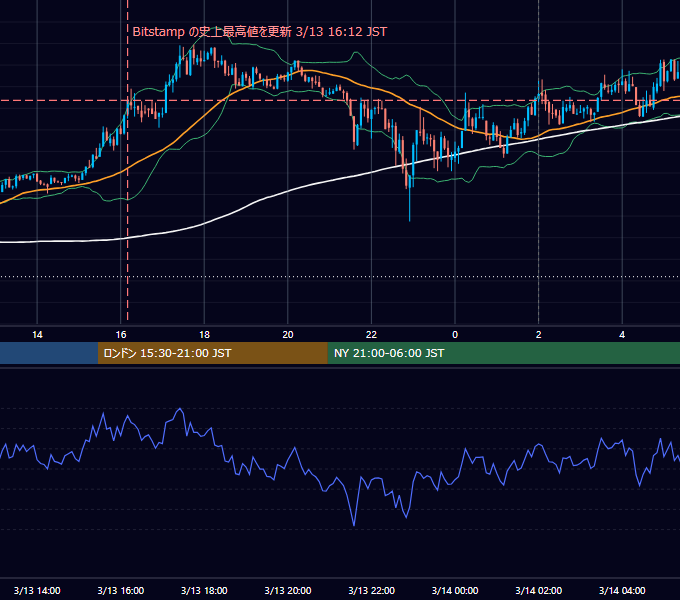Click the long lower wick candle near 23:00
680x600 pixels.
click(x=410, y=199)
